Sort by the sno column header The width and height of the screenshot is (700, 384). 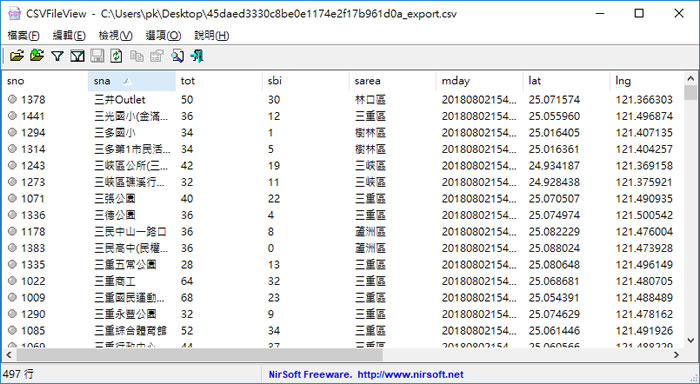(45, 81)
